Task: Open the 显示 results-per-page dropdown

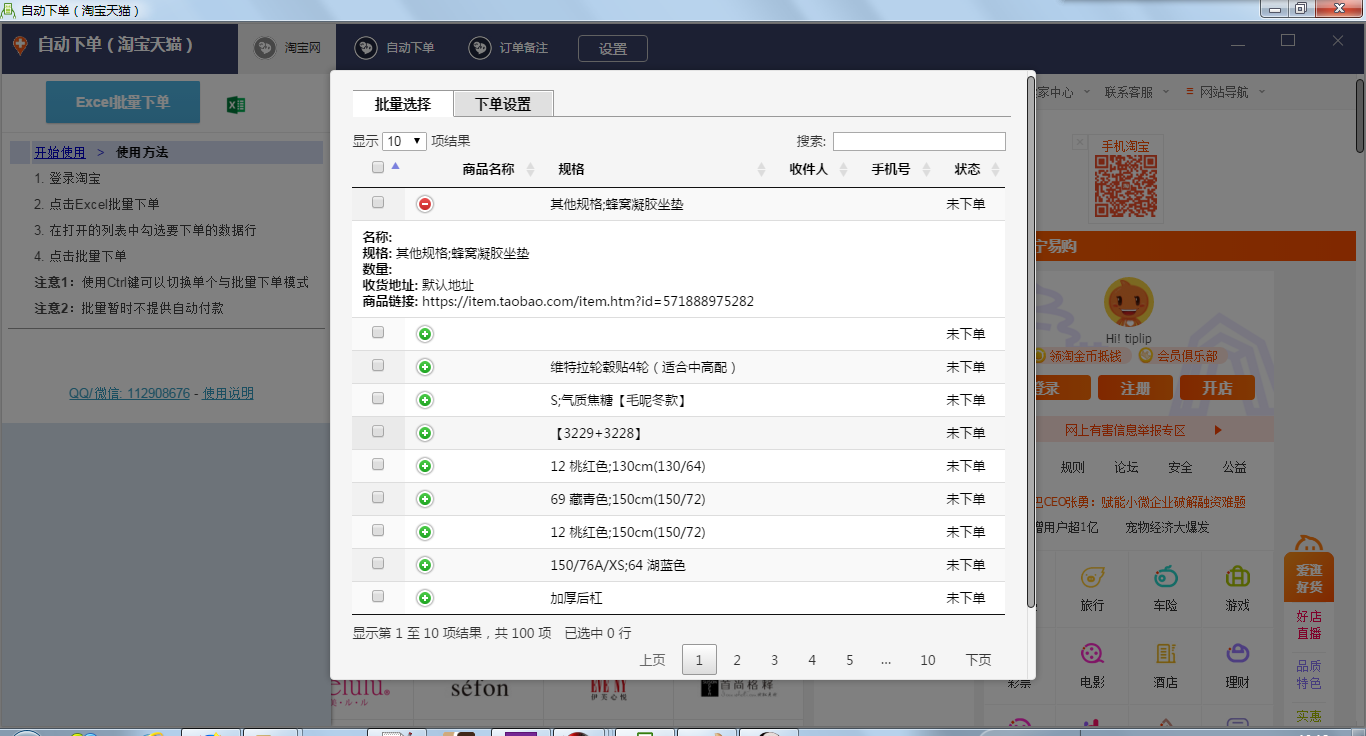Action: pyautogui.click(x=404, y=141)
